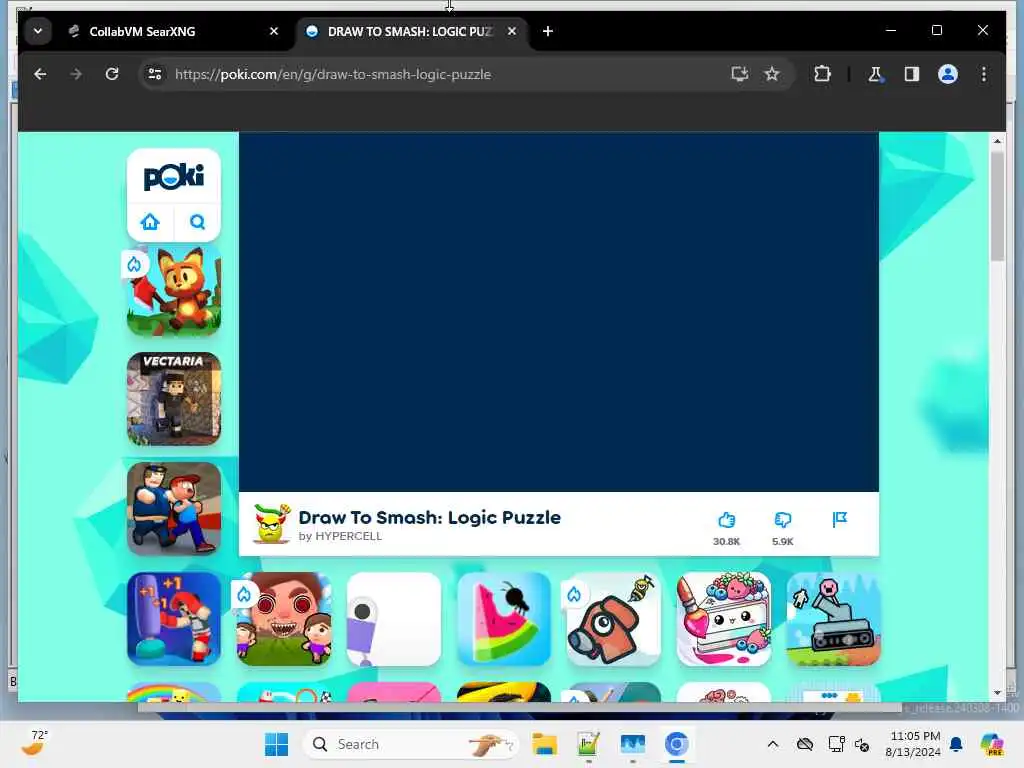Open the dog and bee game thumbnail
Screen dimensions: 1024x768
(614, 619)
